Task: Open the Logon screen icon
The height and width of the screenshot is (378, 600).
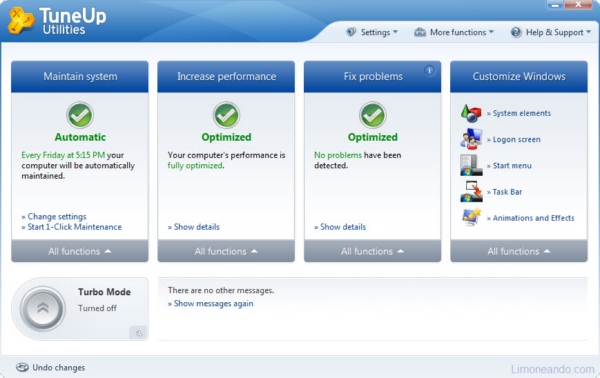Action: (471, 139)
